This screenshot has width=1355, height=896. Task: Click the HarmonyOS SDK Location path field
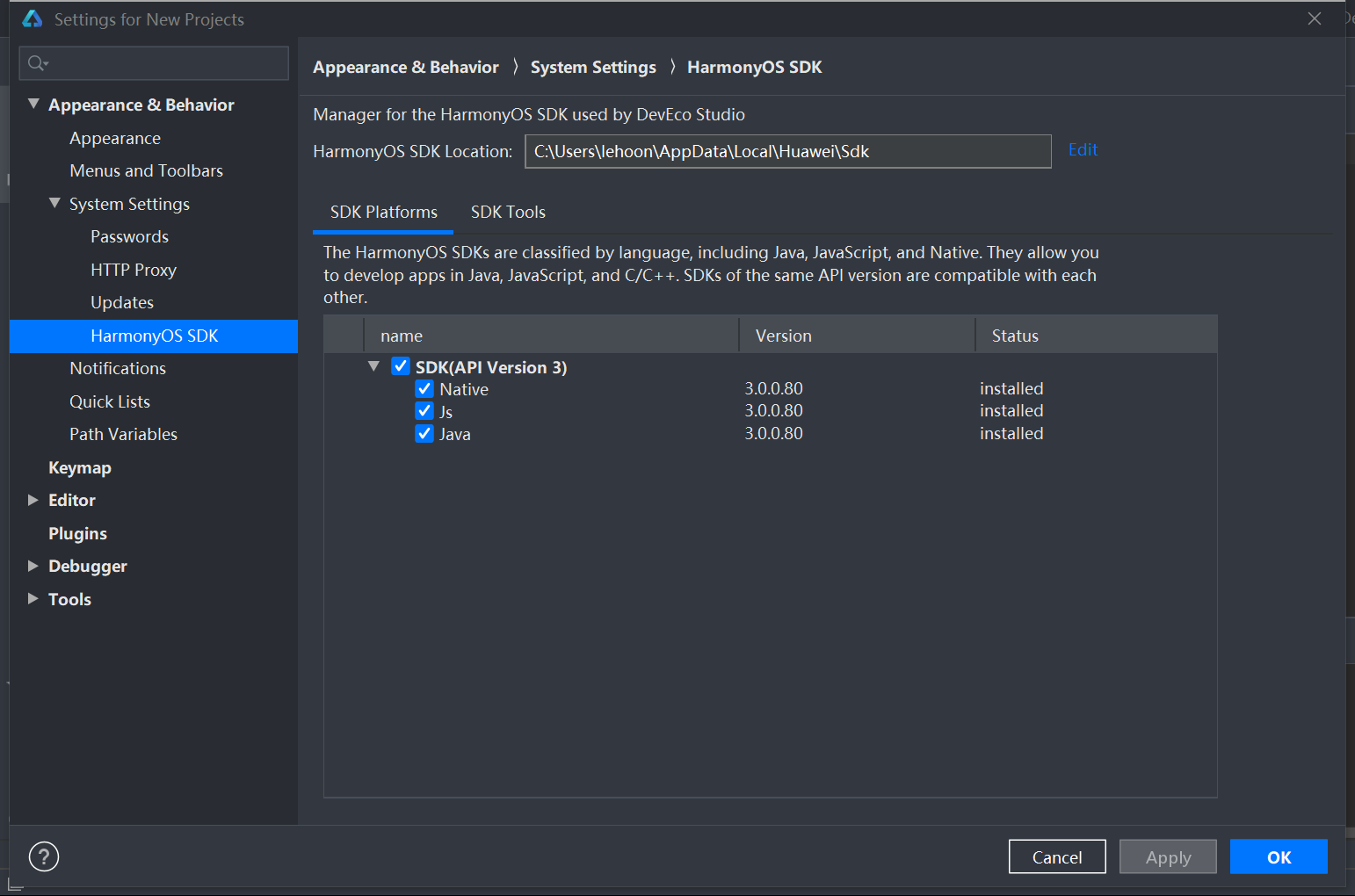point(788,151)
